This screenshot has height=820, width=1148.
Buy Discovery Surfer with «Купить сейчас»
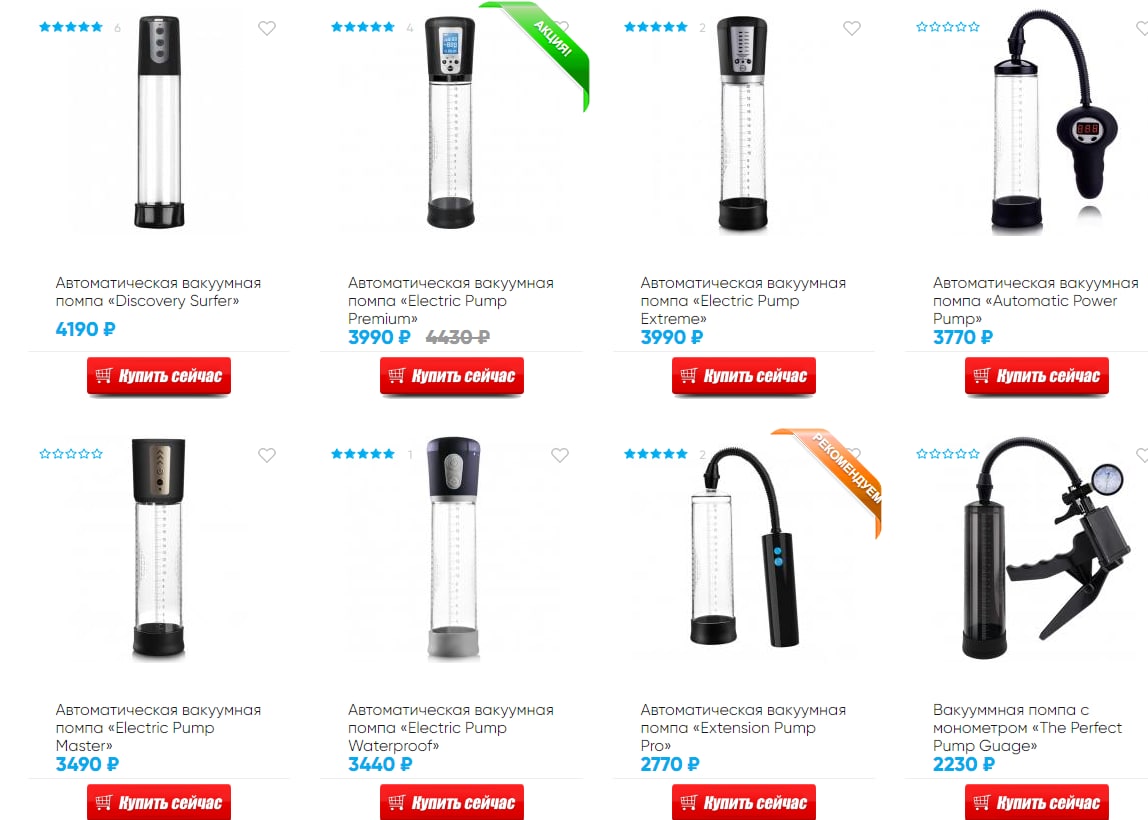click(x=159, y=376)
